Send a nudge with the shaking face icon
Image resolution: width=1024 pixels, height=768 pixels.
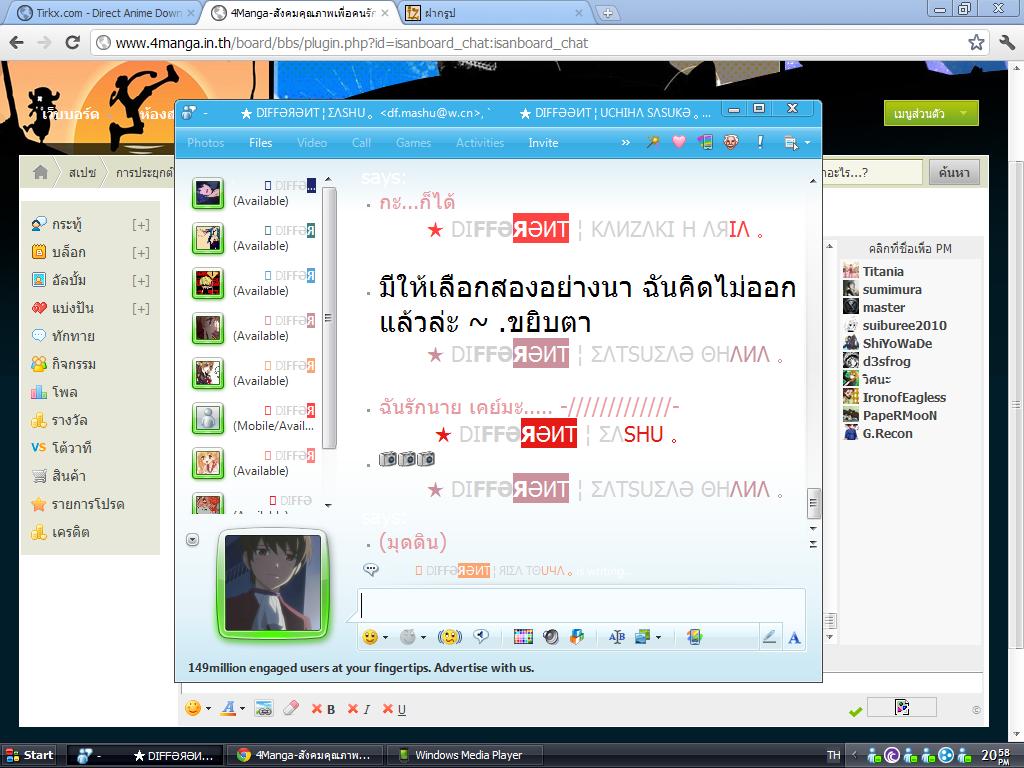449,637
